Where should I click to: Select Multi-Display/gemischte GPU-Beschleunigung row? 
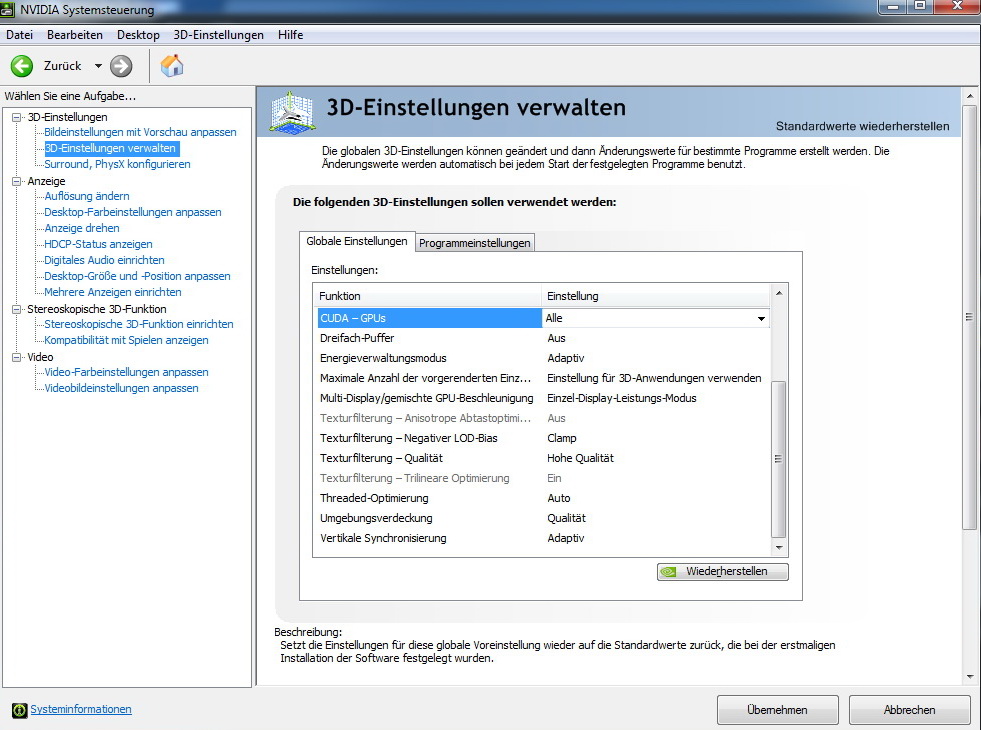click(x=543, y=398)
